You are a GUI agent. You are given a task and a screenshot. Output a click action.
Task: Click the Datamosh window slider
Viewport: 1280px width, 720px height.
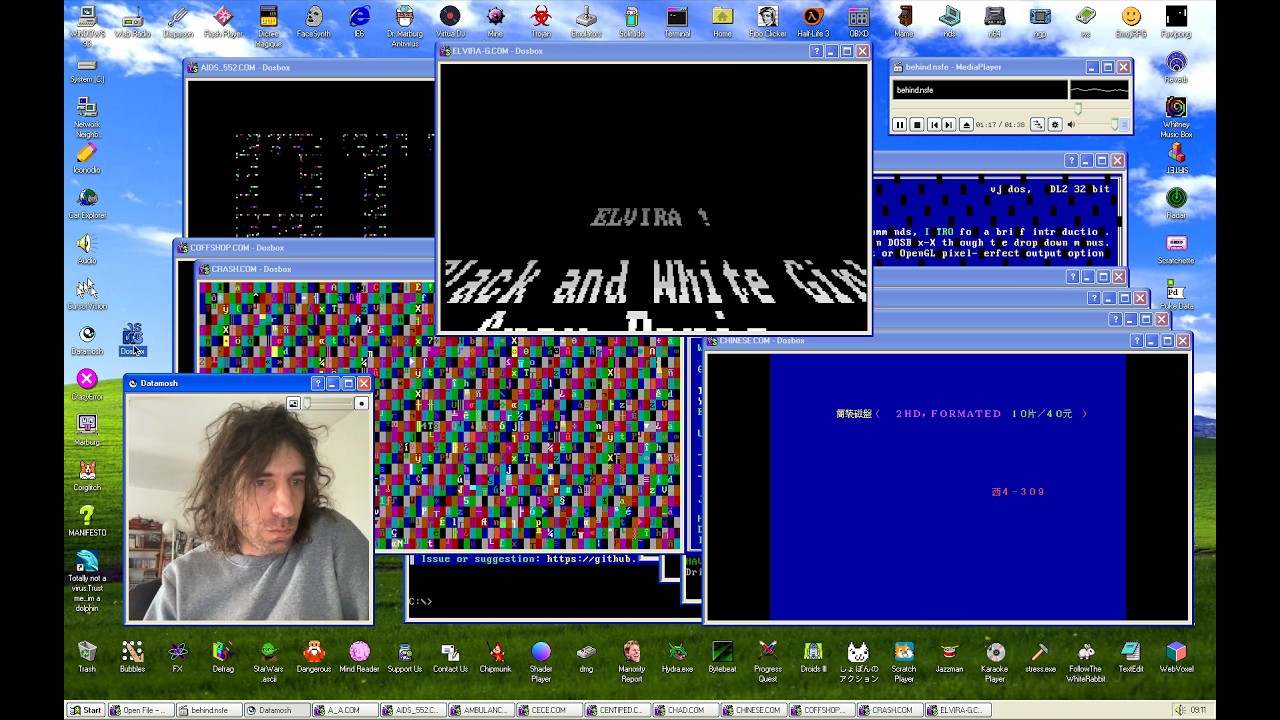pos(328,403)
